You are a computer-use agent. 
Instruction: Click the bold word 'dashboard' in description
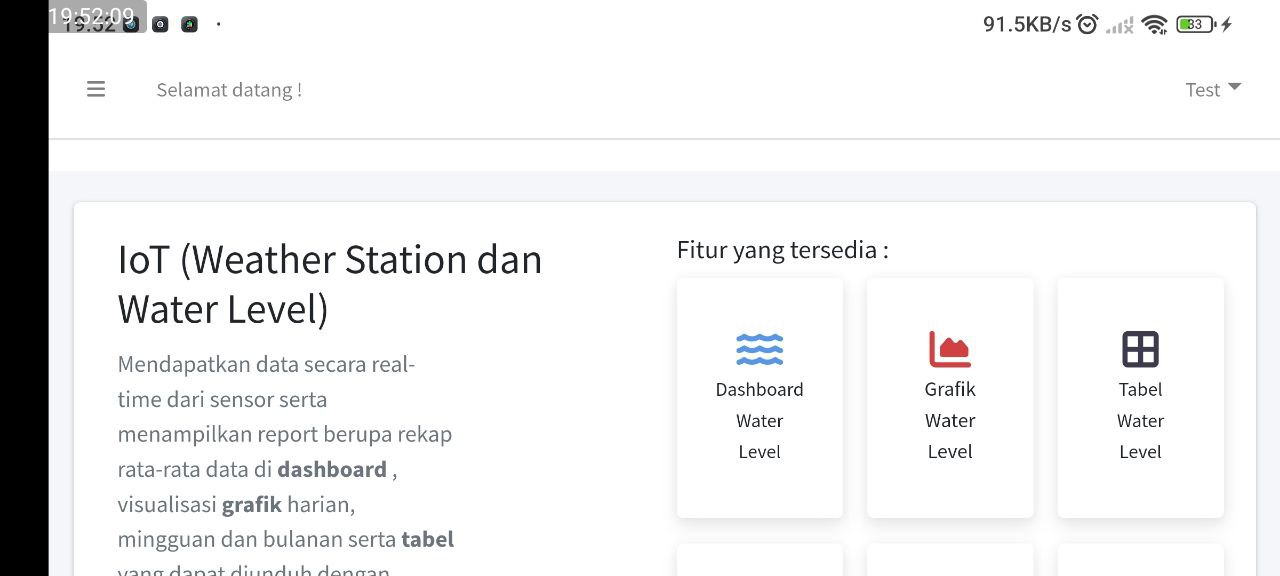332,469
